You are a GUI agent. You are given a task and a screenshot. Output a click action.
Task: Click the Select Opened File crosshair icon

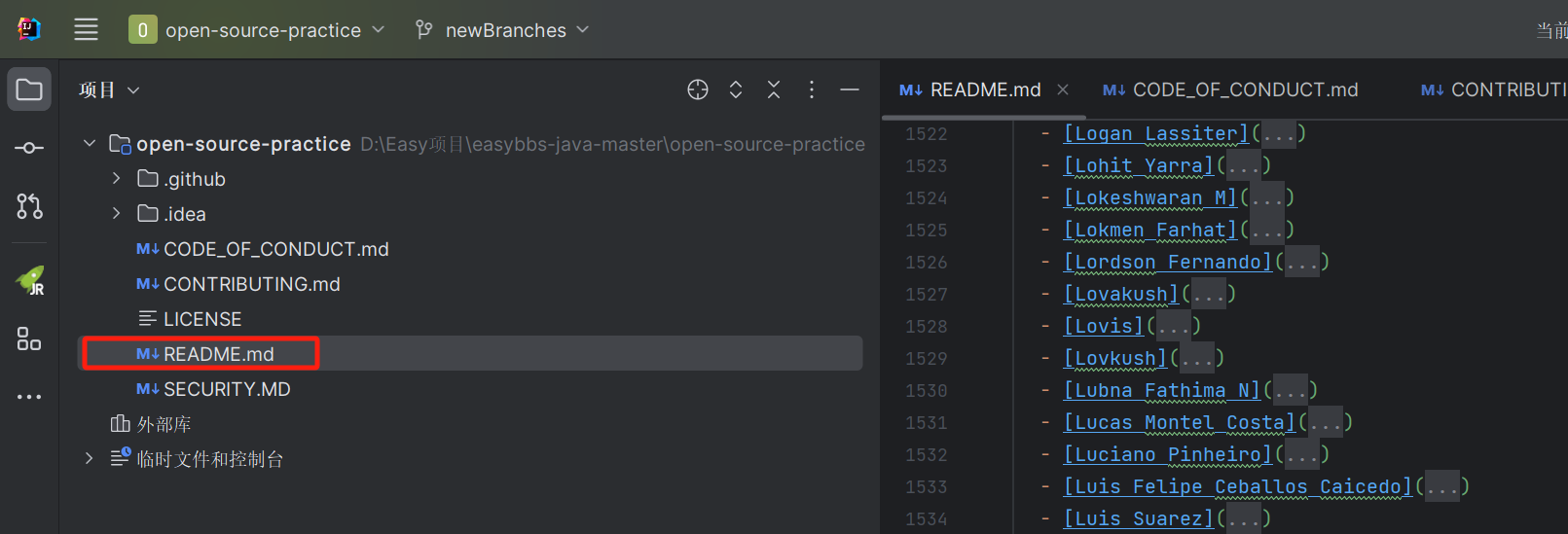click(x=698, y=90)
